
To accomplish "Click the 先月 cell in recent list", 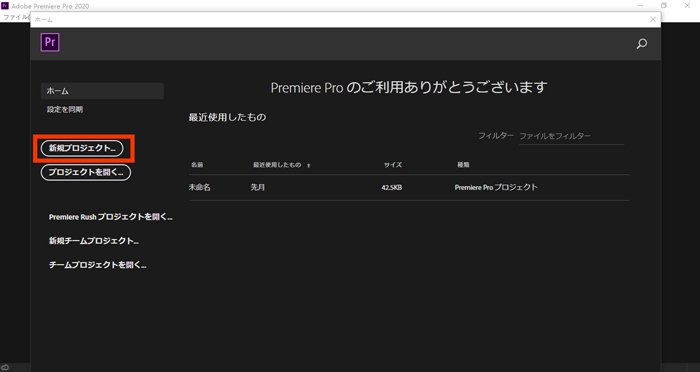I will pyautogui.click(x=258, y=188).
